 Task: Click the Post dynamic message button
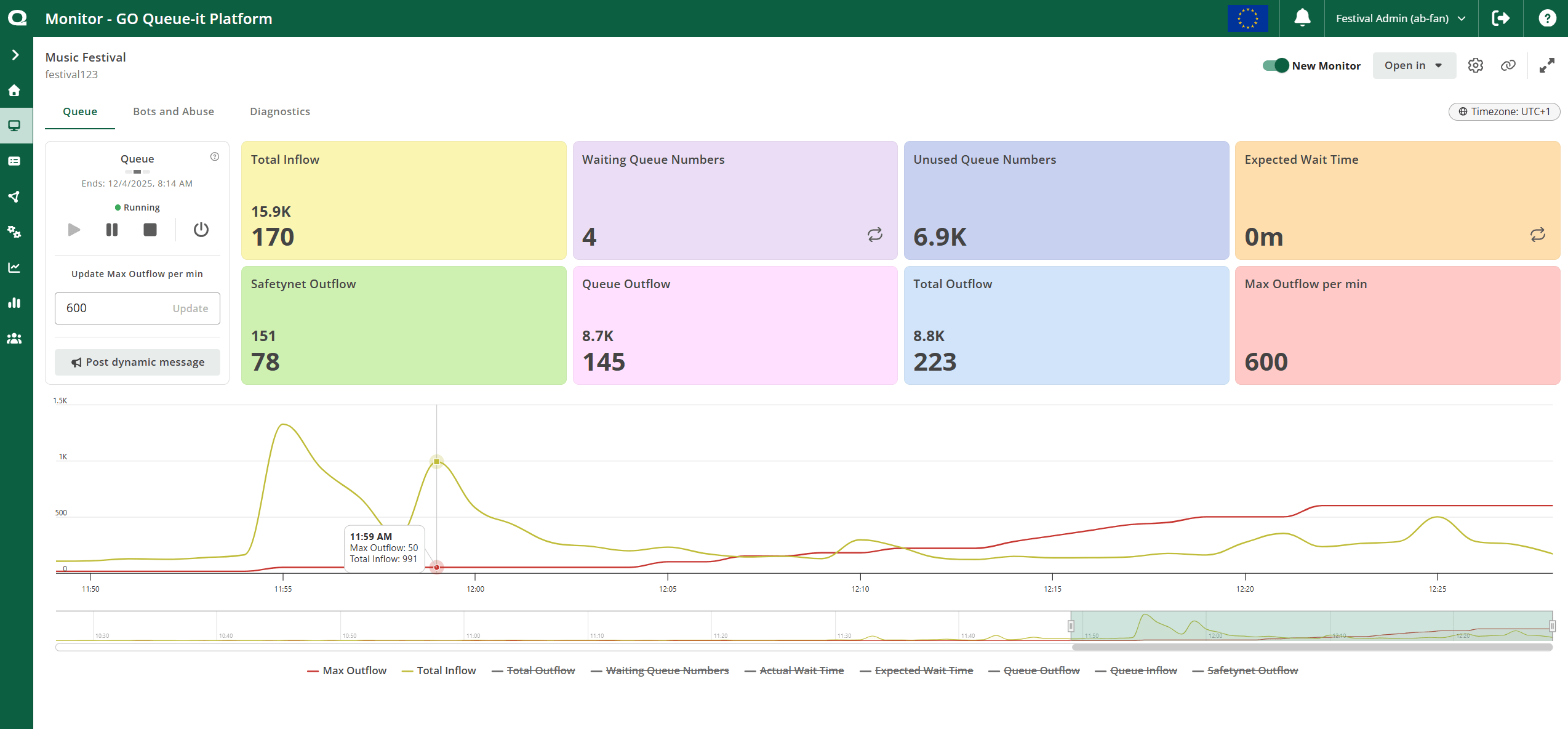coord(137,362)
